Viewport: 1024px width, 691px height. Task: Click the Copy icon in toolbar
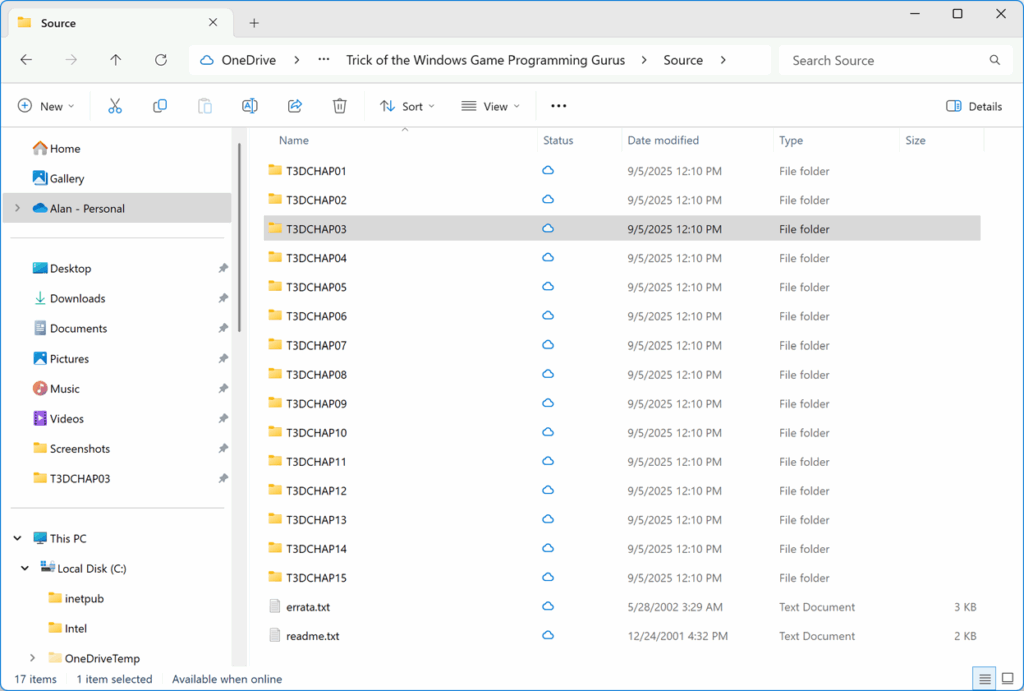coord(160,106)
